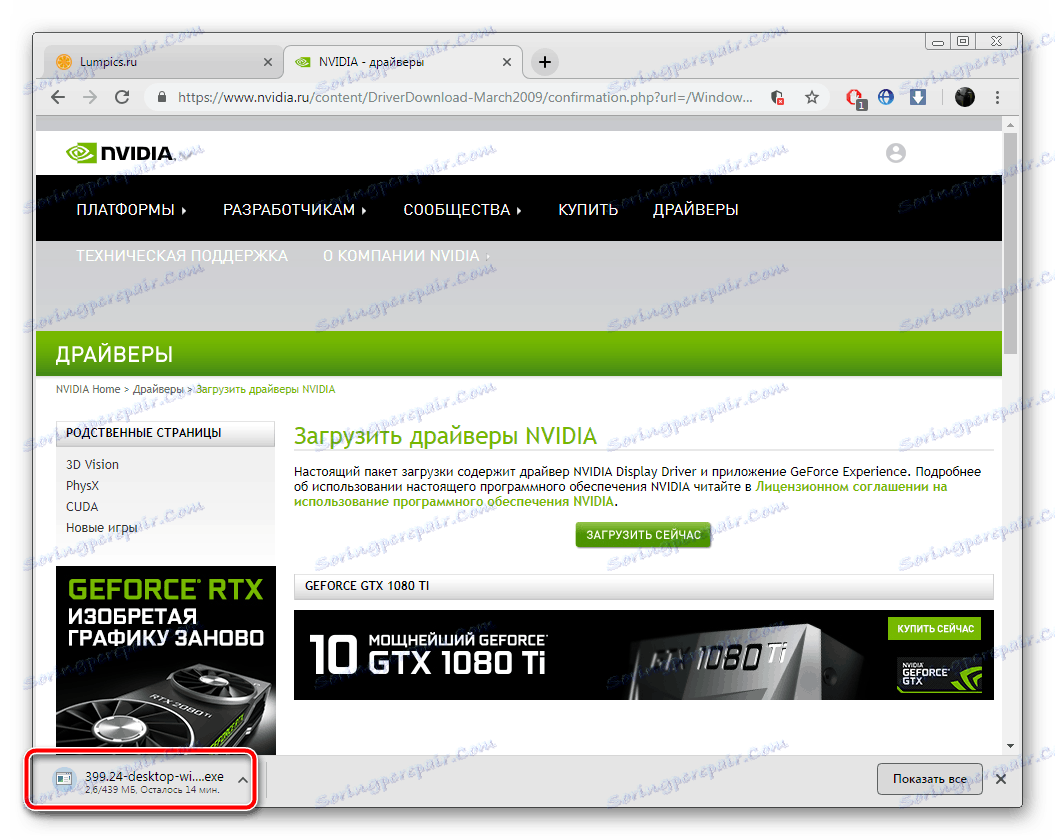Click the ЗАГРУЗИТЬ СЕЙЧАС button
This screenshot has width=1055, height=840.
[x=643, y=535]
